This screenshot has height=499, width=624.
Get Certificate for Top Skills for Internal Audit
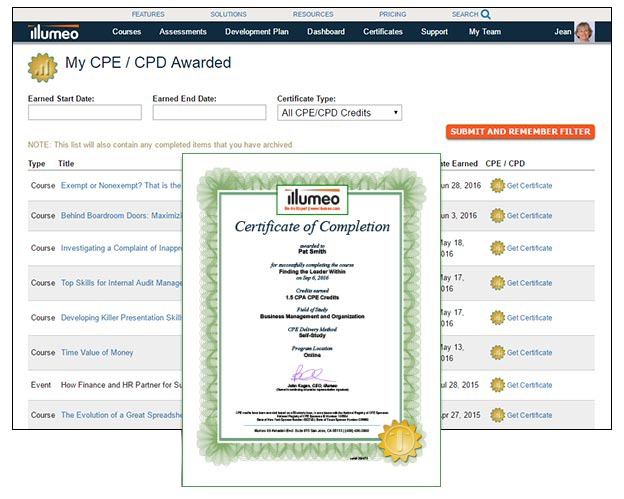529,283
